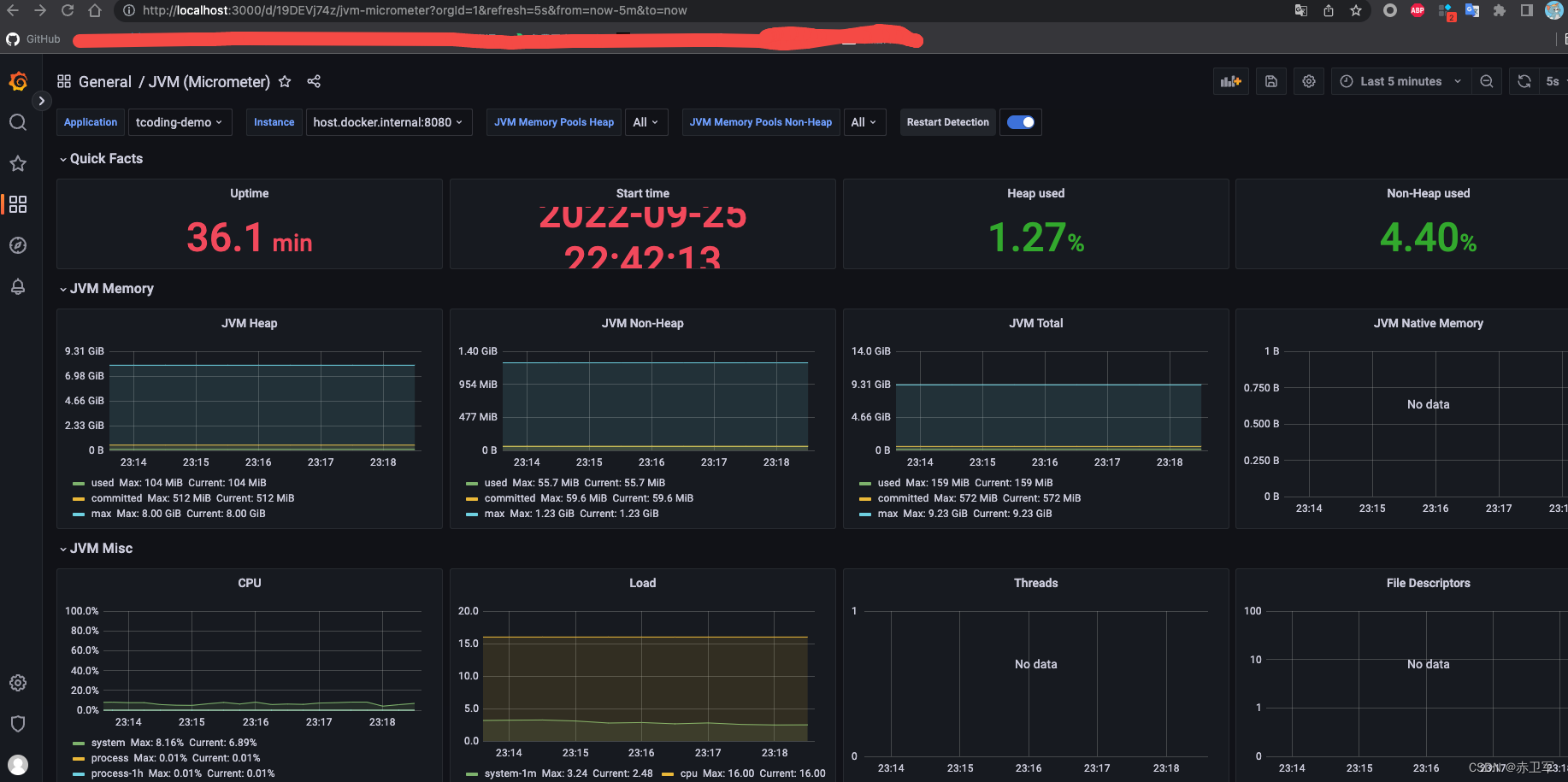Click the Grafana logo home icon
This screenshot has height=782, width=1568.
(x=18, y=81)
